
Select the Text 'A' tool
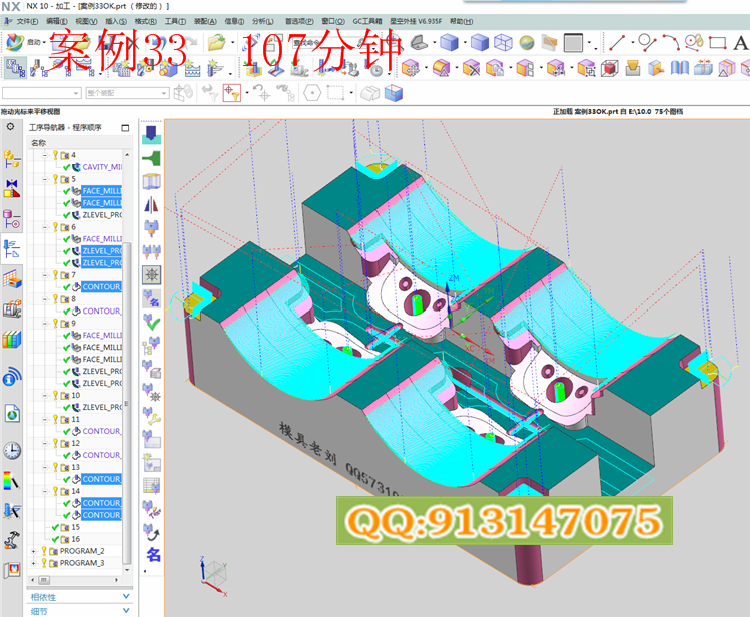(x=740, y=43)
